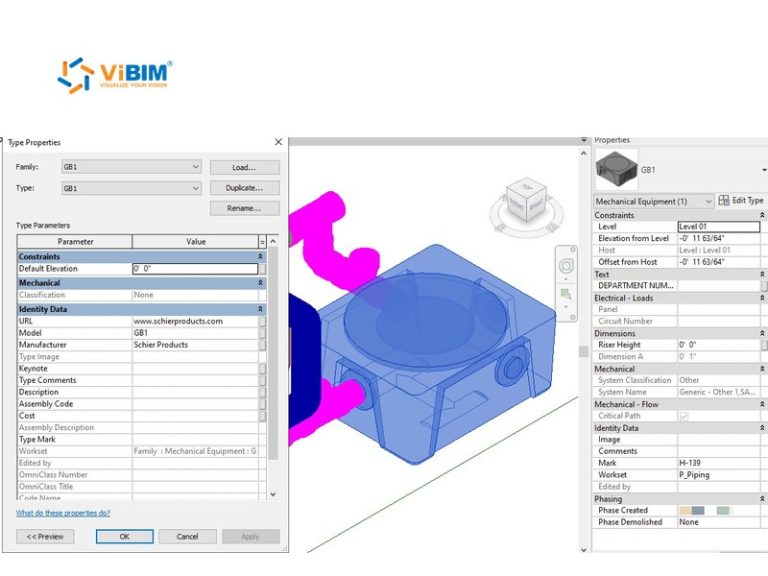Click the Parameter column header
Screen dimensions: 768x576
pos(75,241)
